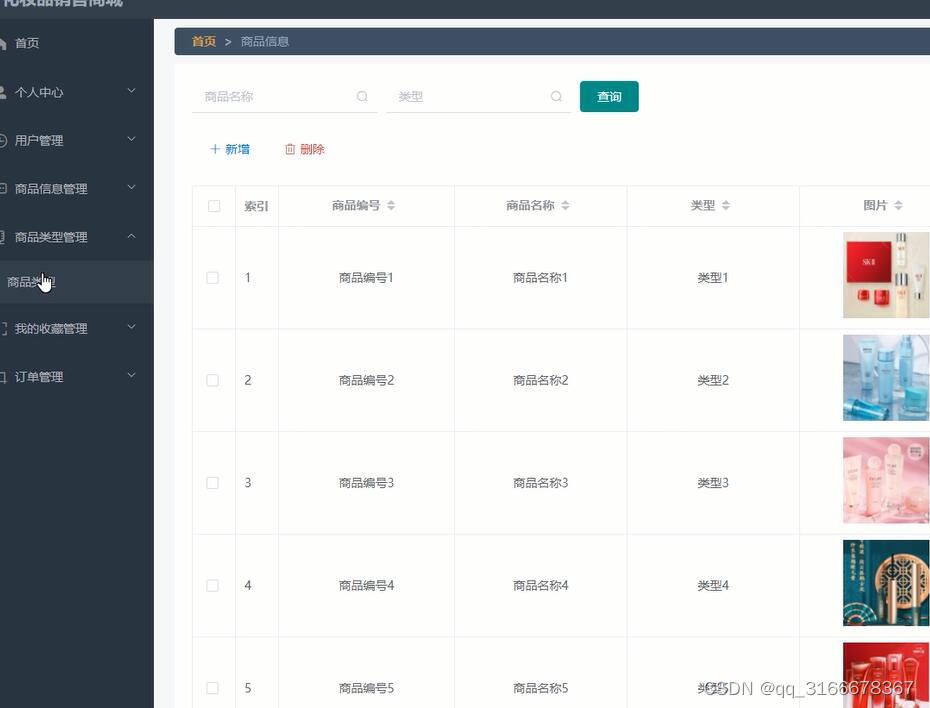Click the cell 类型4
The image size is (930, 708).
click(x=713, y=585)
